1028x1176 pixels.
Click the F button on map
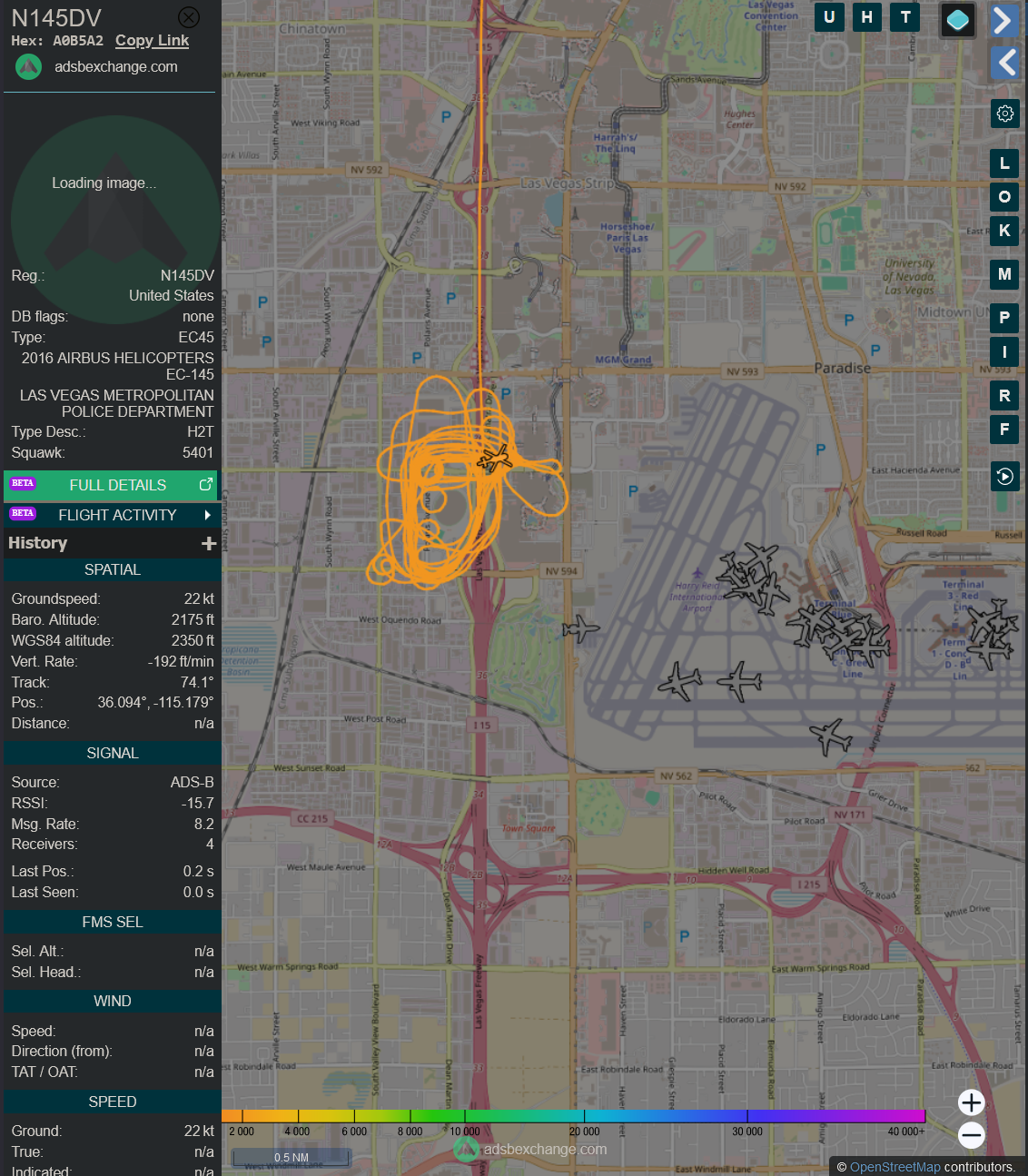1004,430
